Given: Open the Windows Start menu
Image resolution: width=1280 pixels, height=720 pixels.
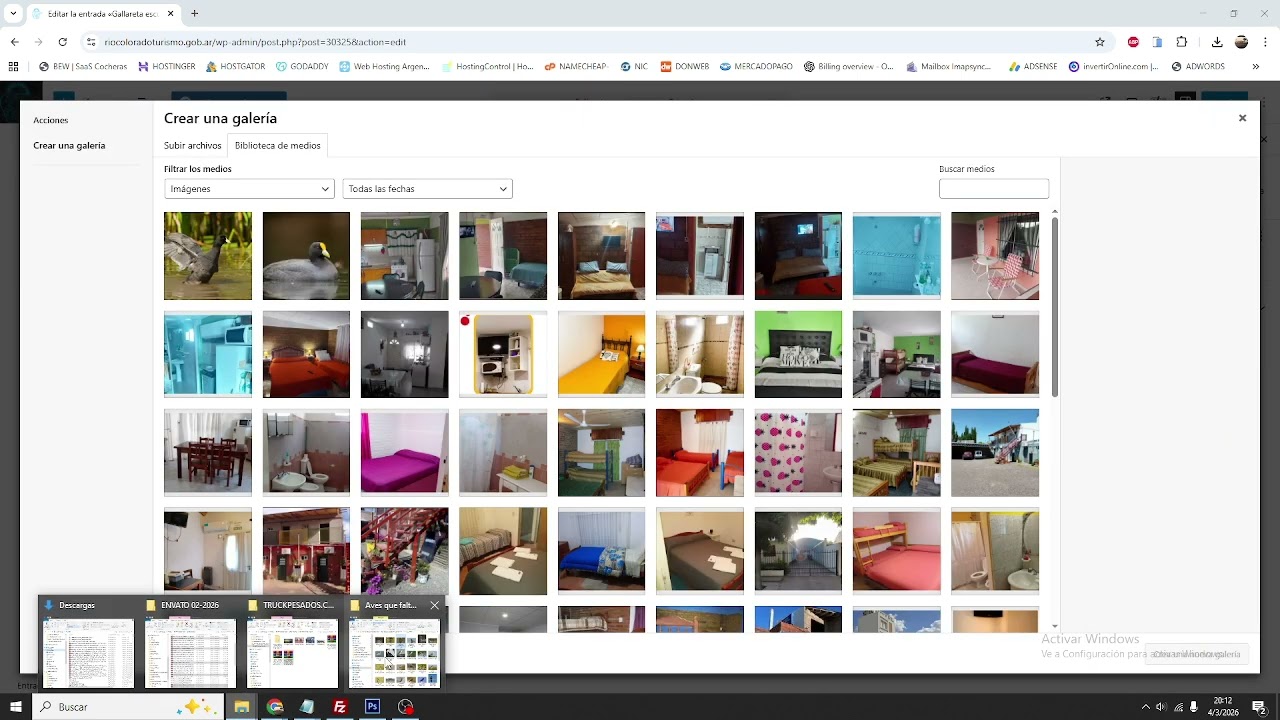Looking at the screenshot, I should (x=15, y=706).
